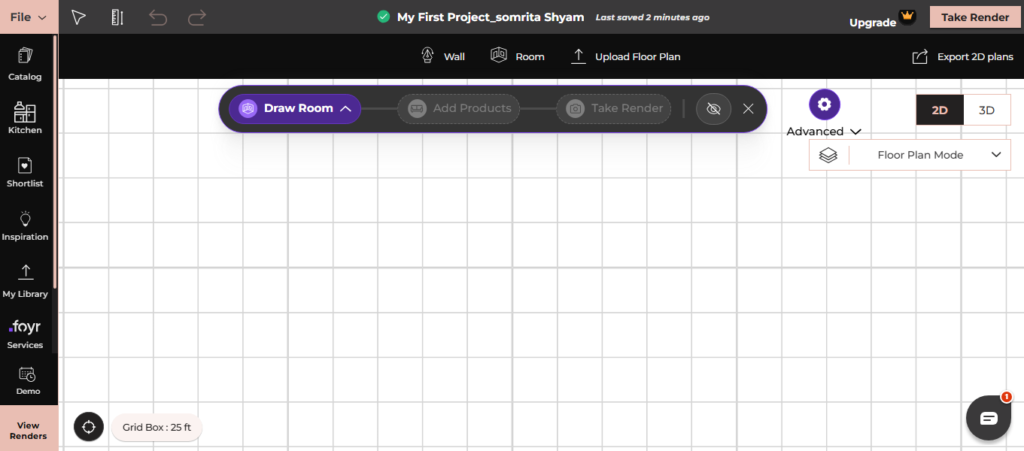Expand the Advanced settings chevron
This screenshot has height=451, width=1024.
pos(856,132)
